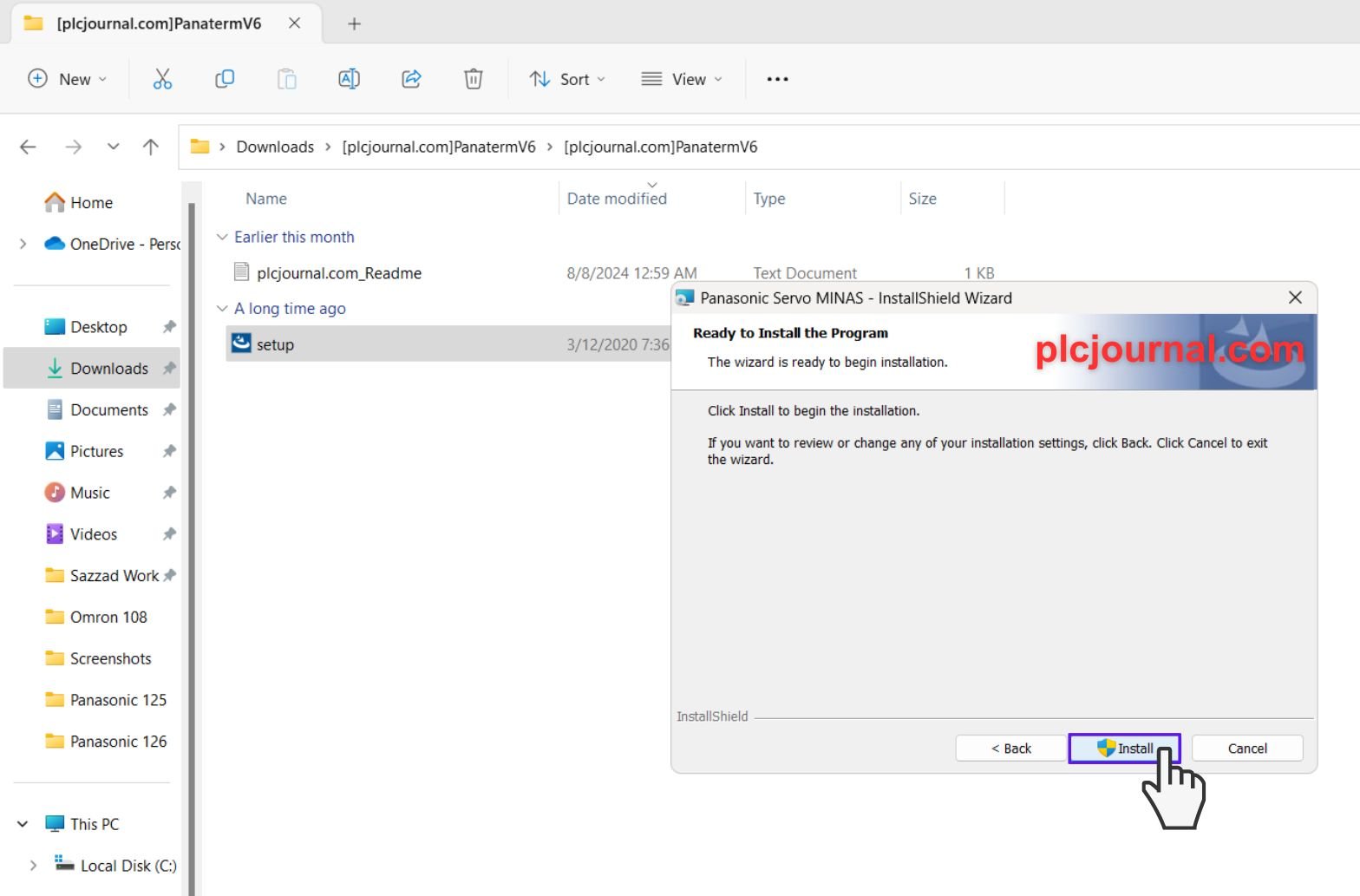Cancel the InstallShield Wizard
The image size is (1360, 896).
pyautogui.click(x=1247, y=749)
